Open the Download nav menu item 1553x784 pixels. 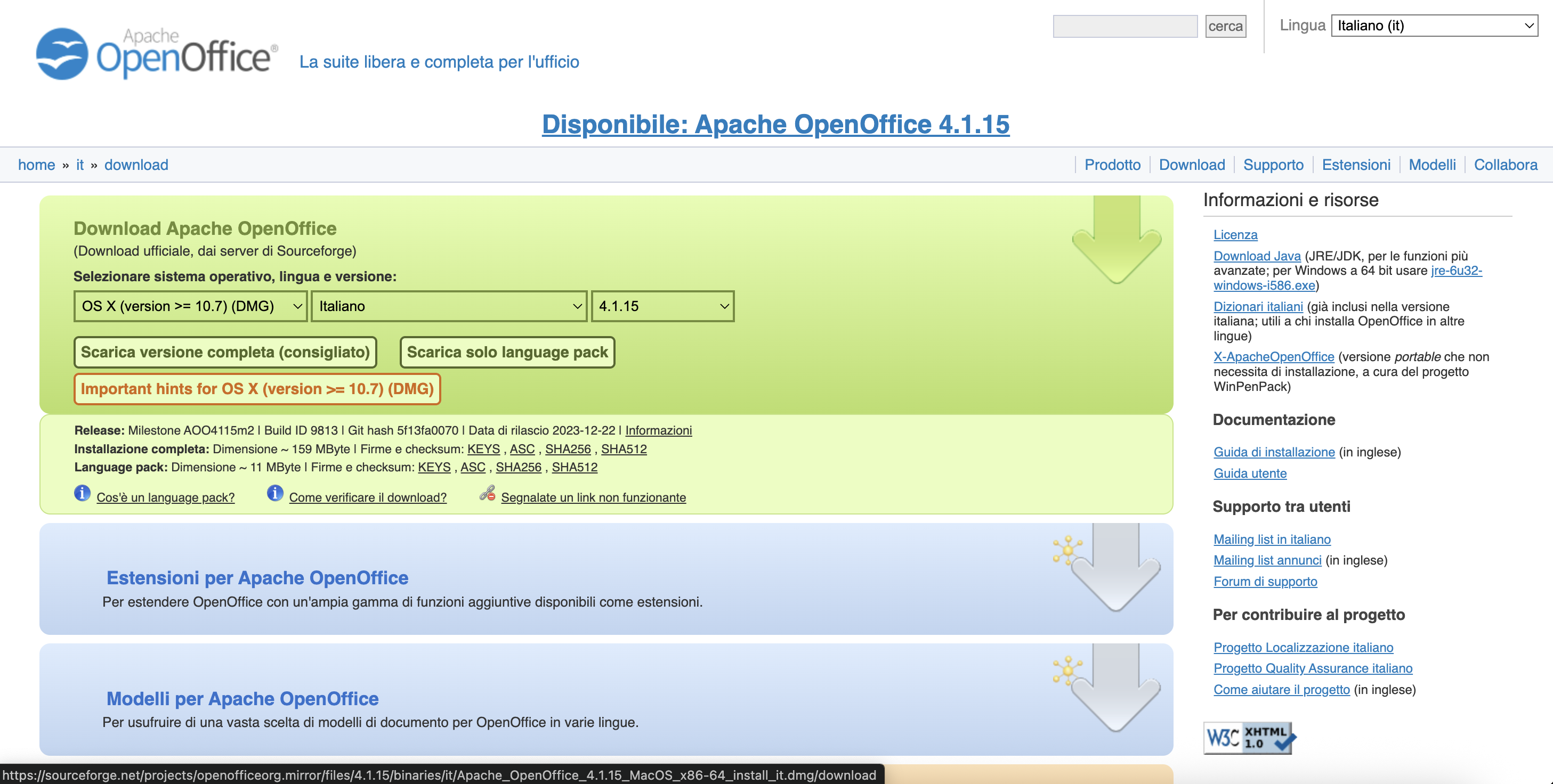coord(1192,165)
